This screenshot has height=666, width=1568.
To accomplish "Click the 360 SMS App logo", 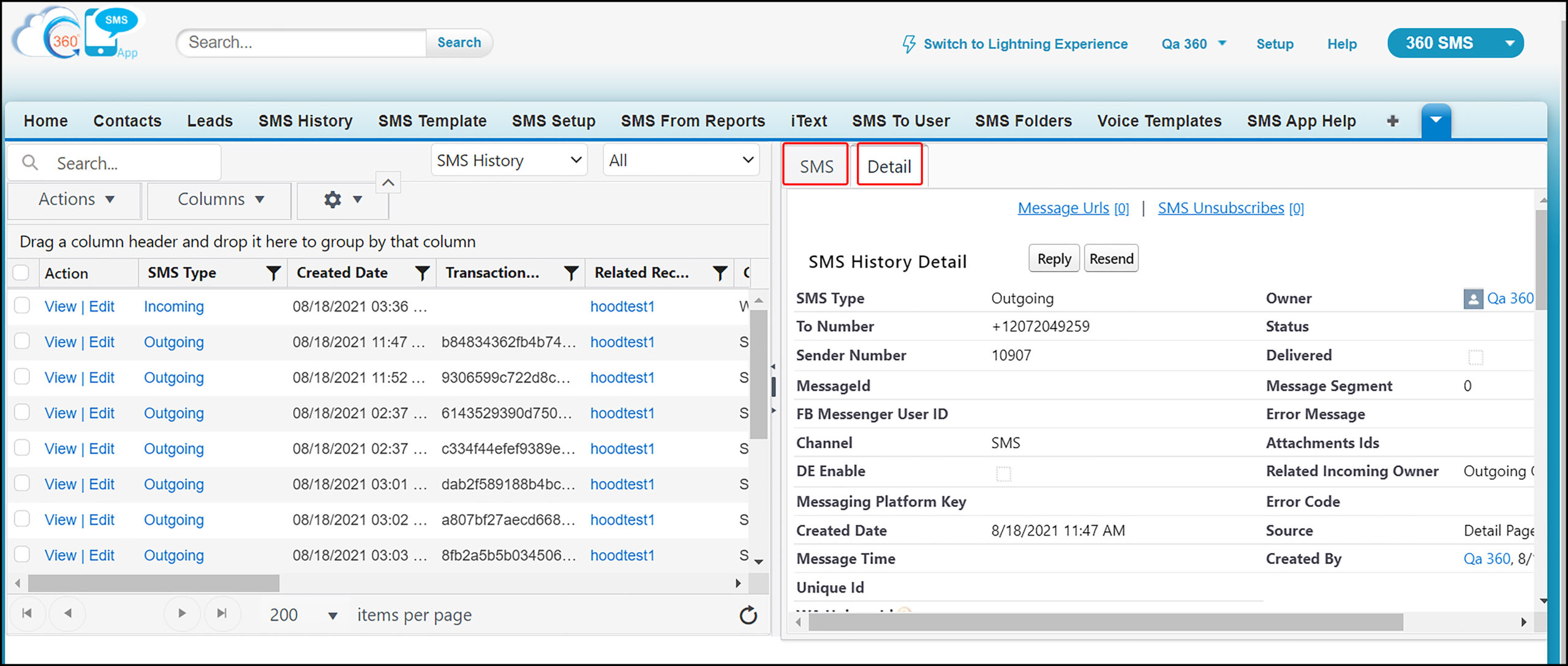I will (x=77, y=33).
